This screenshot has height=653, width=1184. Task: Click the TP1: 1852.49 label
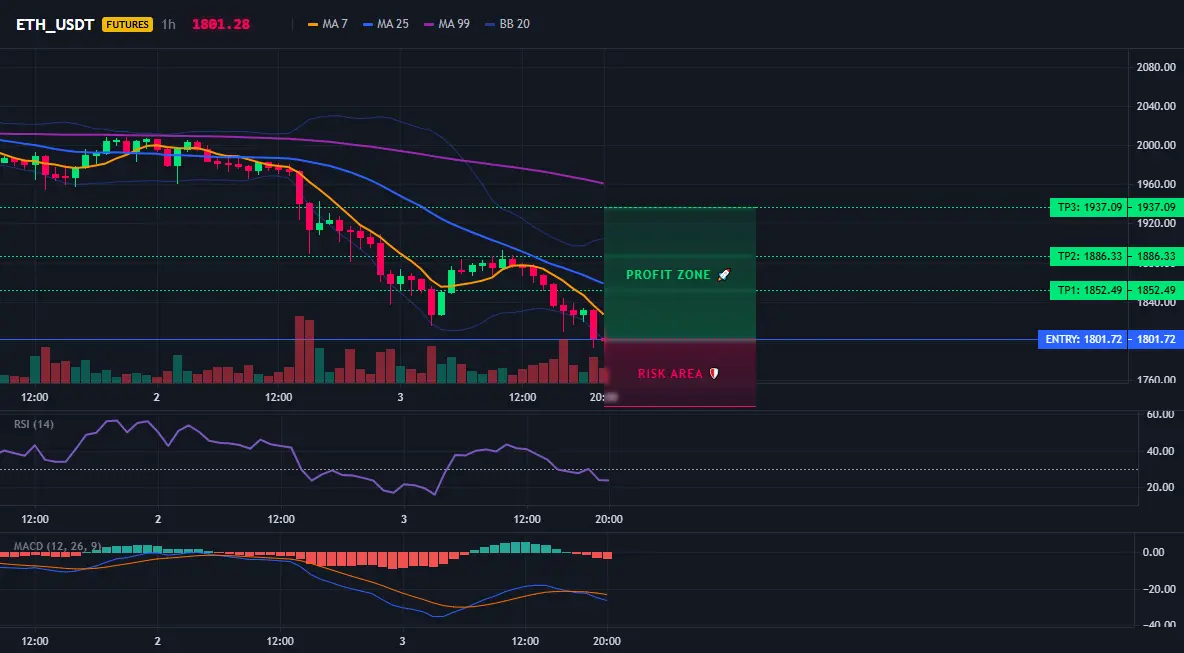click(x=1088, y=291)
